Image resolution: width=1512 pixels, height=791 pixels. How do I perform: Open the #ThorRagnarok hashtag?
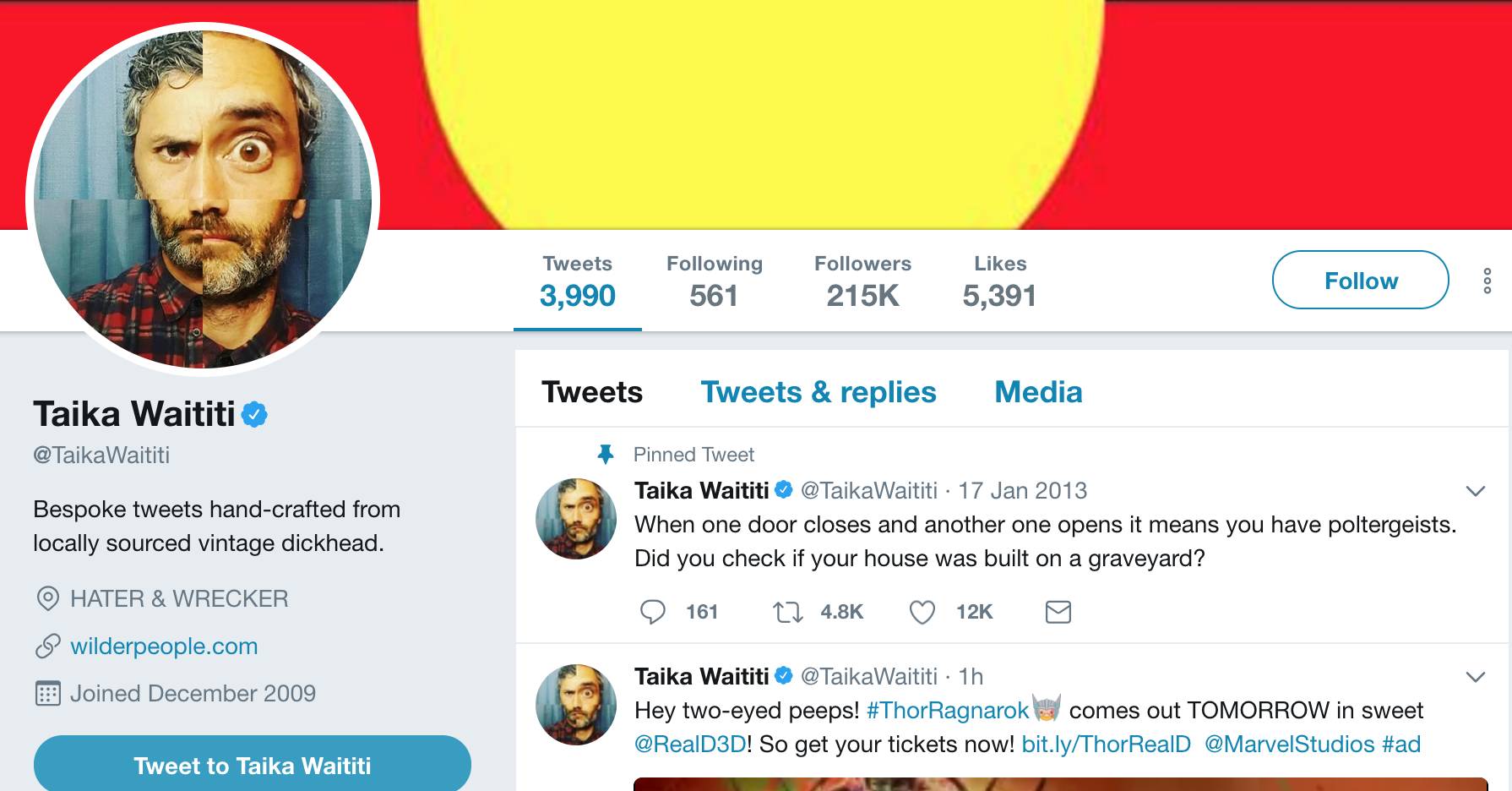point(947,711)
